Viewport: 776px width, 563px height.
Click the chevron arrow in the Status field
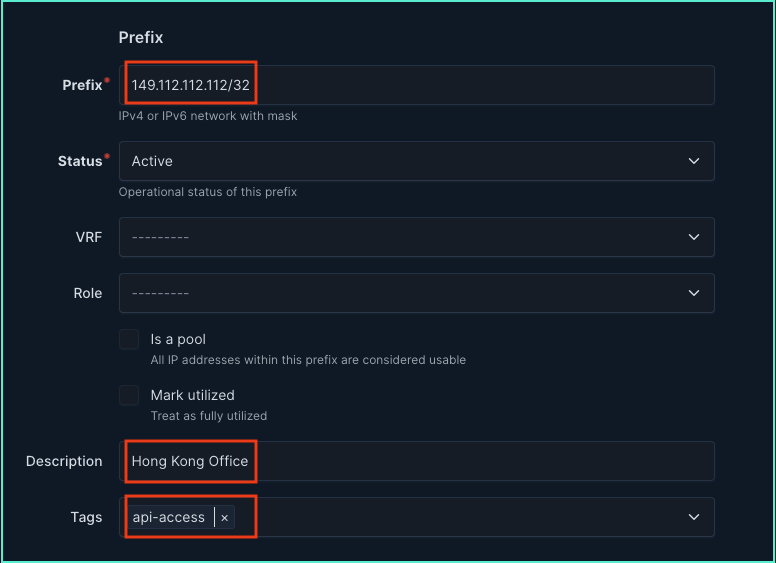694,161
